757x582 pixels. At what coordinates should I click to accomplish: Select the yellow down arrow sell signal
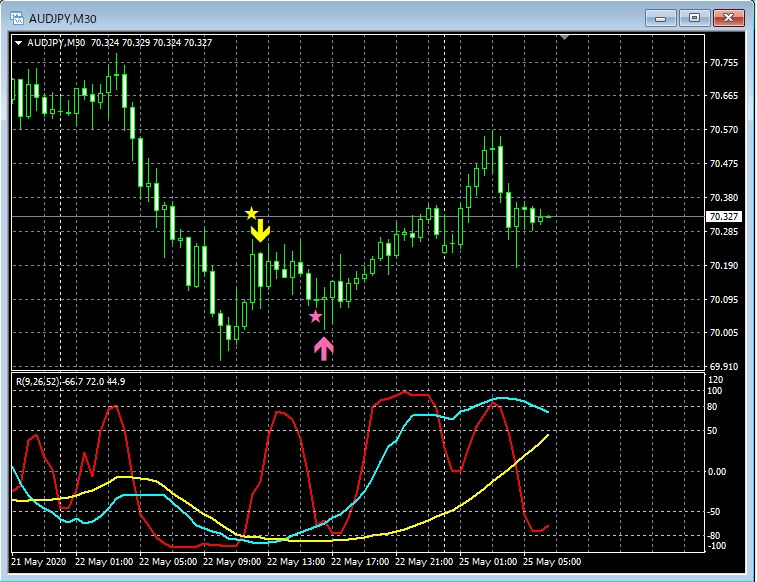(x=260, y=232)
